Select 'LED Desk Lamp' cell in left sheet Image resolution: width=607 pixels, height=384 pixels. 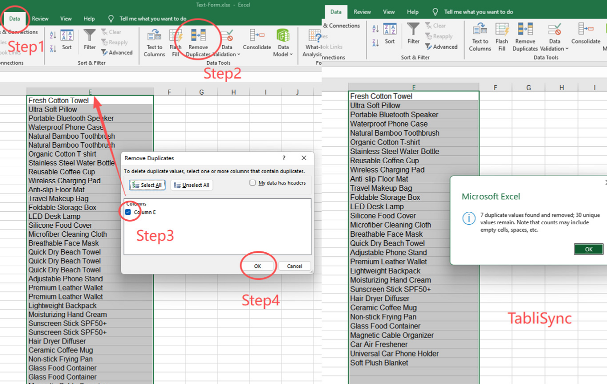click(90, 216)
